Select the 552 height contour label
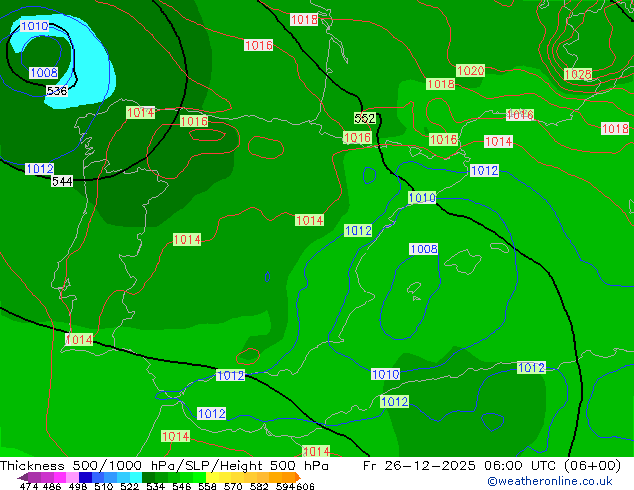The height and width of the screenshot is (490, 634). pos(365,118)
